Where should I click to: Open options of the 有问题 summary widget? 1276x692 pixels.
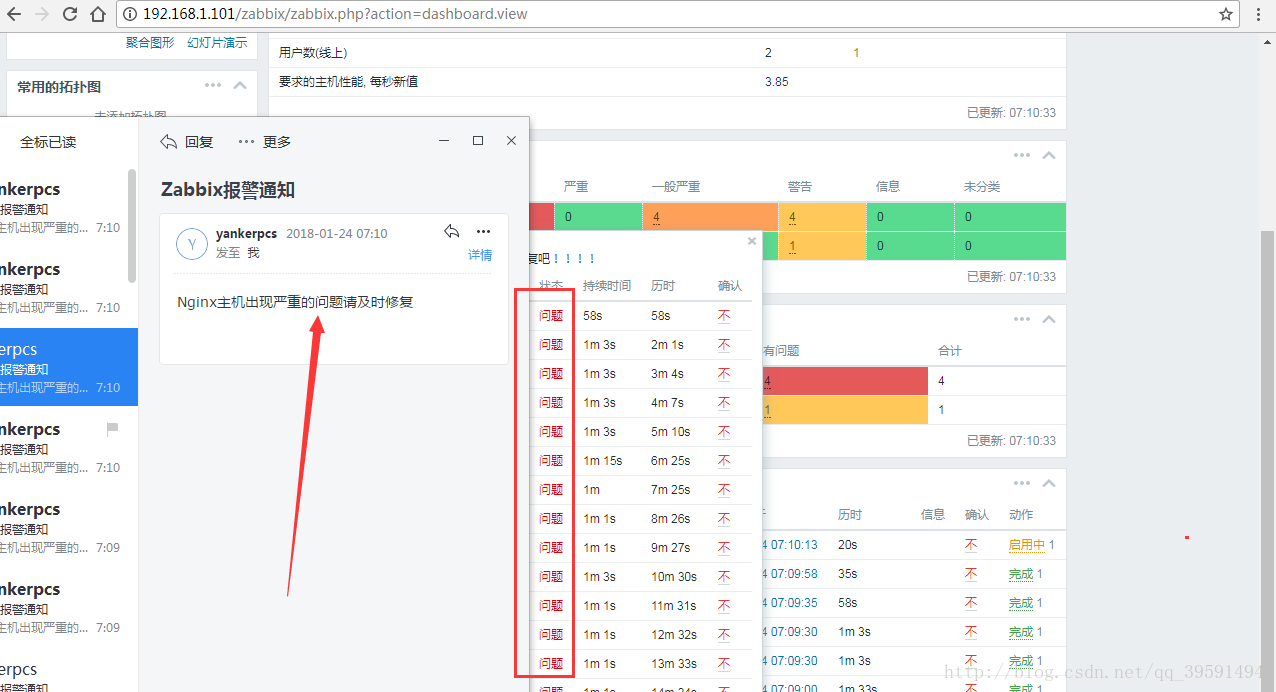(x=1021, y=319)
